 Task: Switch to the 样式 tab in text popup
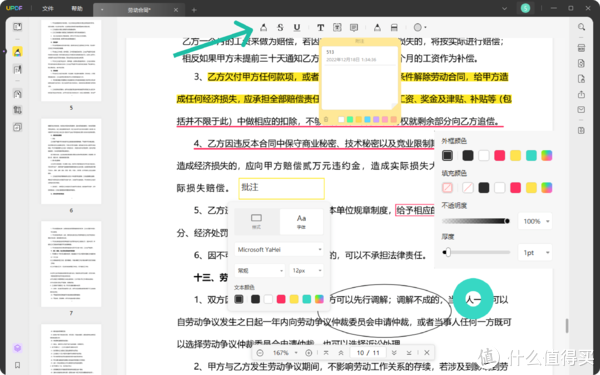(256, 221)
